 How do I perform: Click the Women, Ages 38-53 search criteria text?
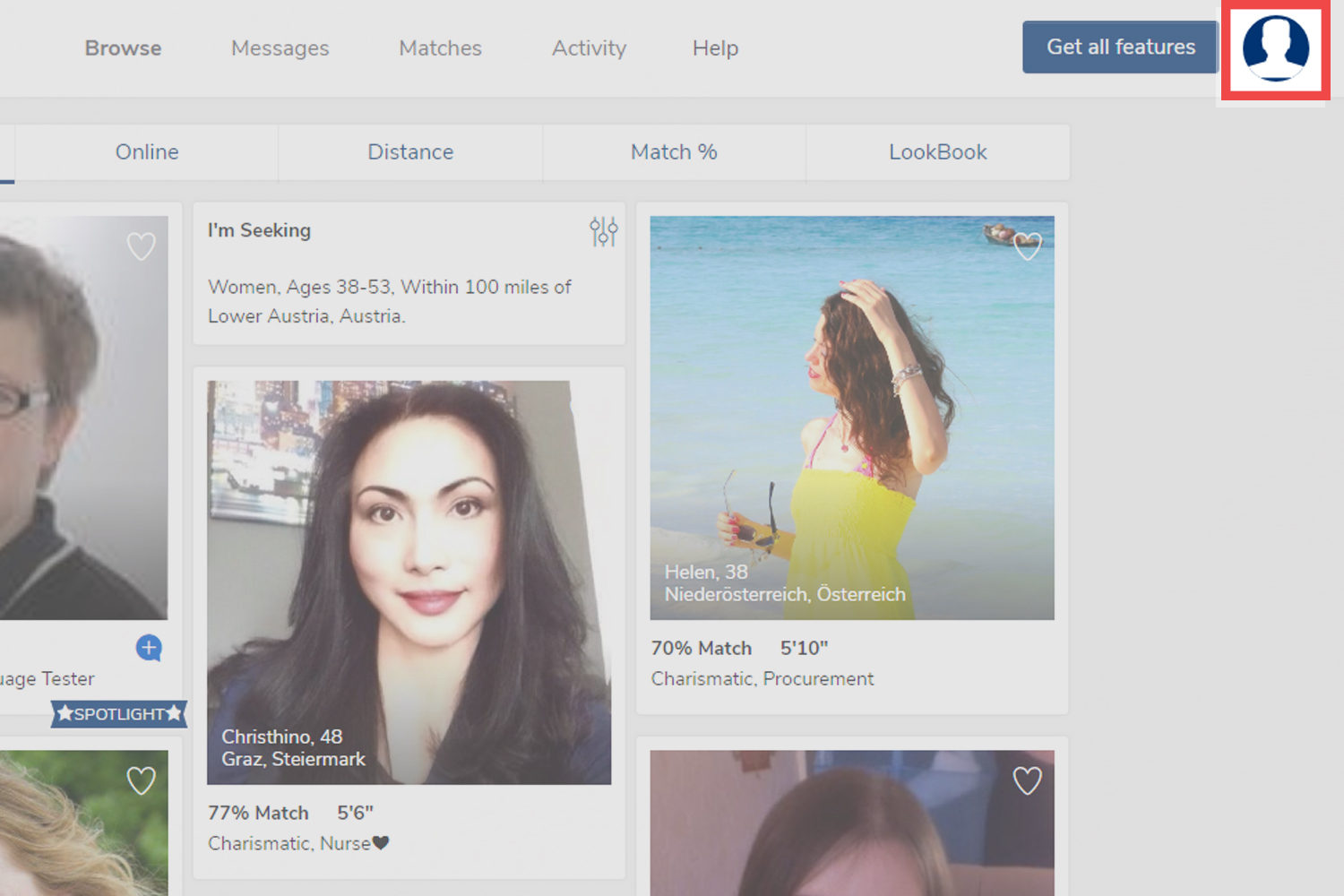(390, 301)
